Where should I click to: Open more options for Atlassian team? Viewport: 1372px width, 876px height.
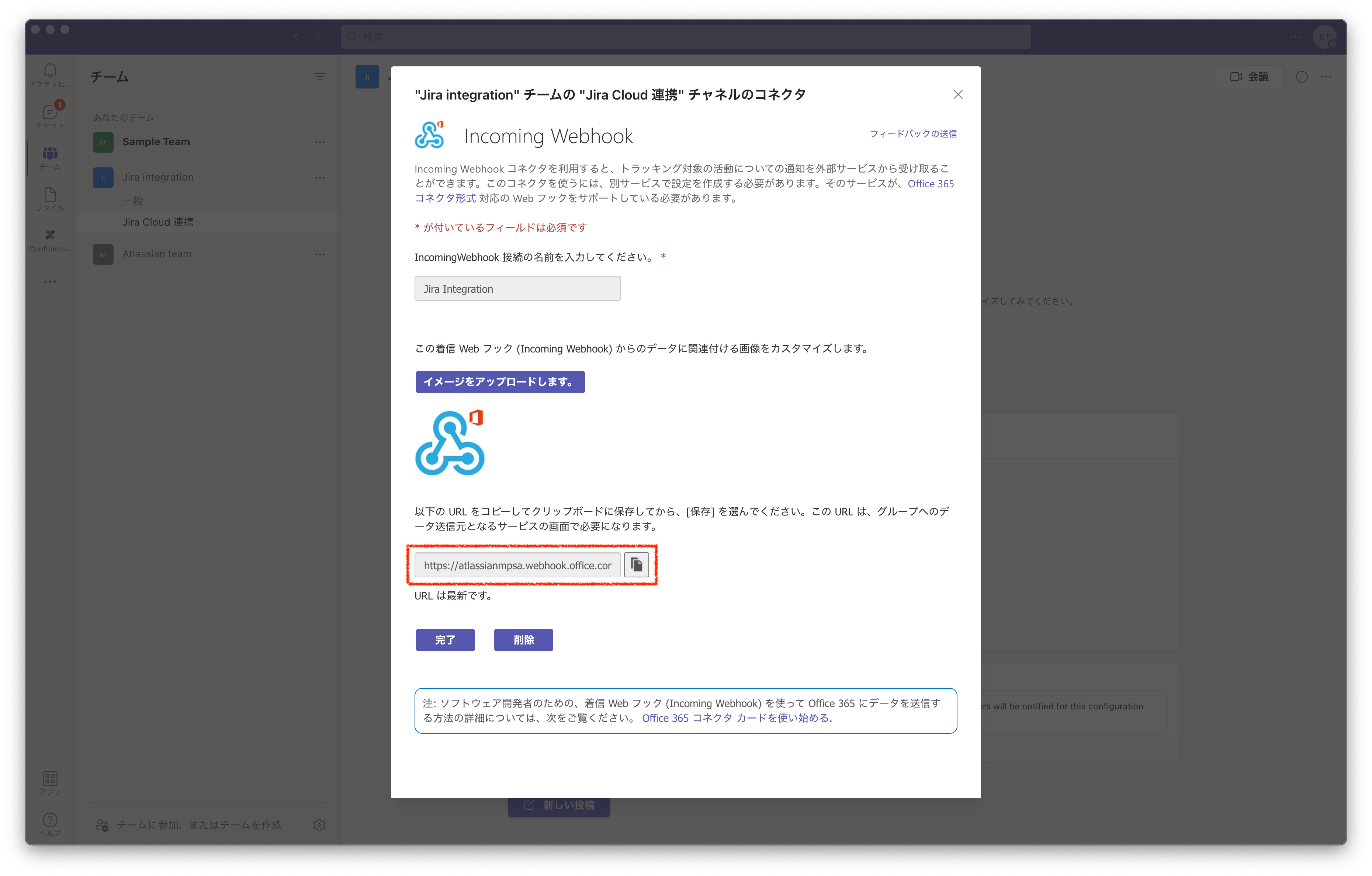pos(320,254)
